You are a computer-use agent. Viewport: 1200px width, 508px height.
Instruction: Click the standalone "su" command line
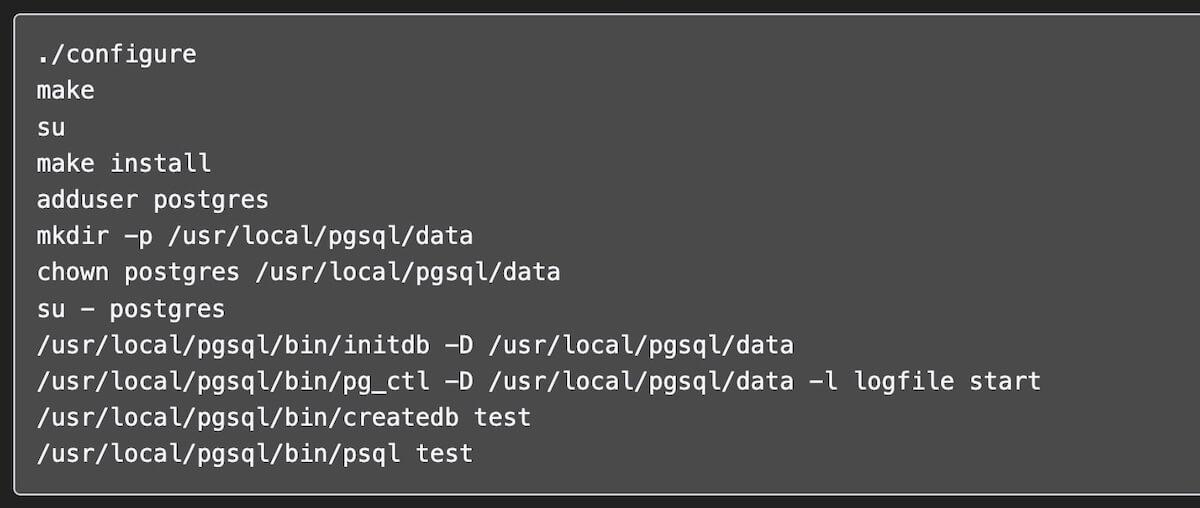[51, 127]
